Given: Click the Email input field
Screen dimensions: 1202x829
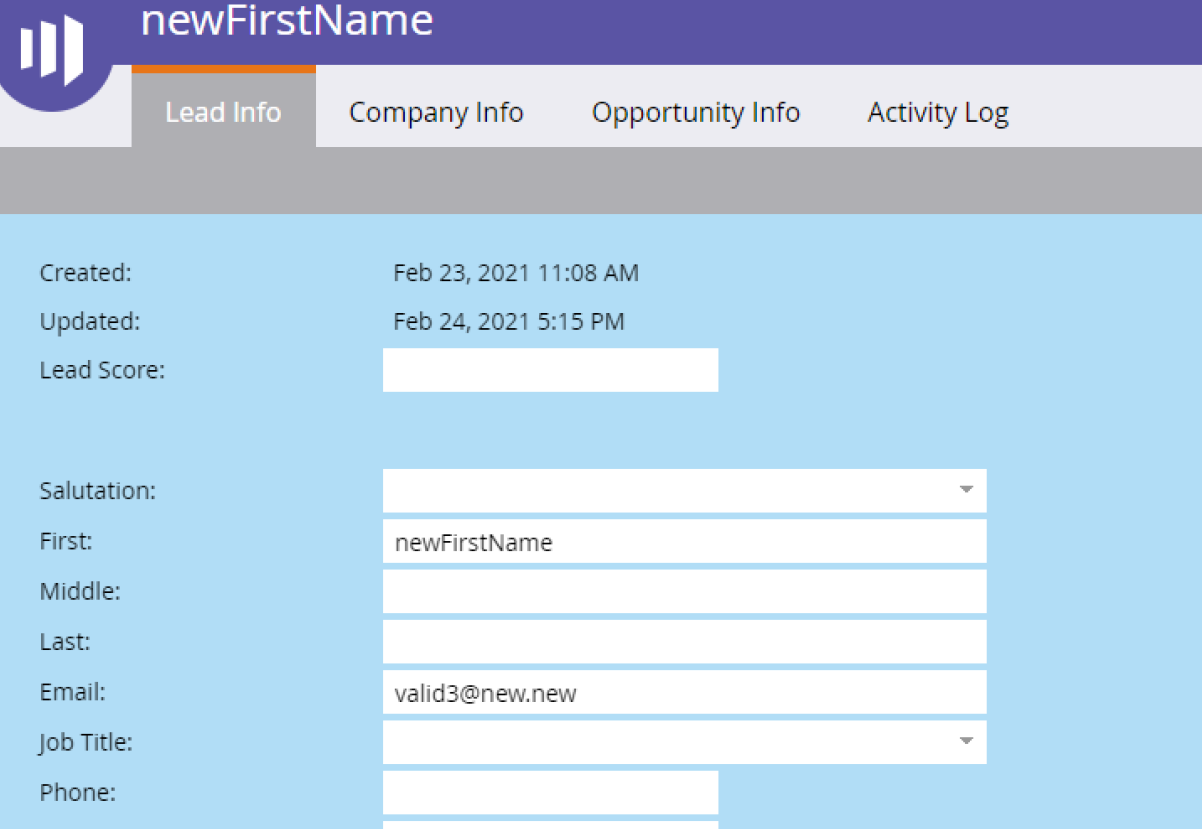Looking at the screenshot, I should click(684, 692).
